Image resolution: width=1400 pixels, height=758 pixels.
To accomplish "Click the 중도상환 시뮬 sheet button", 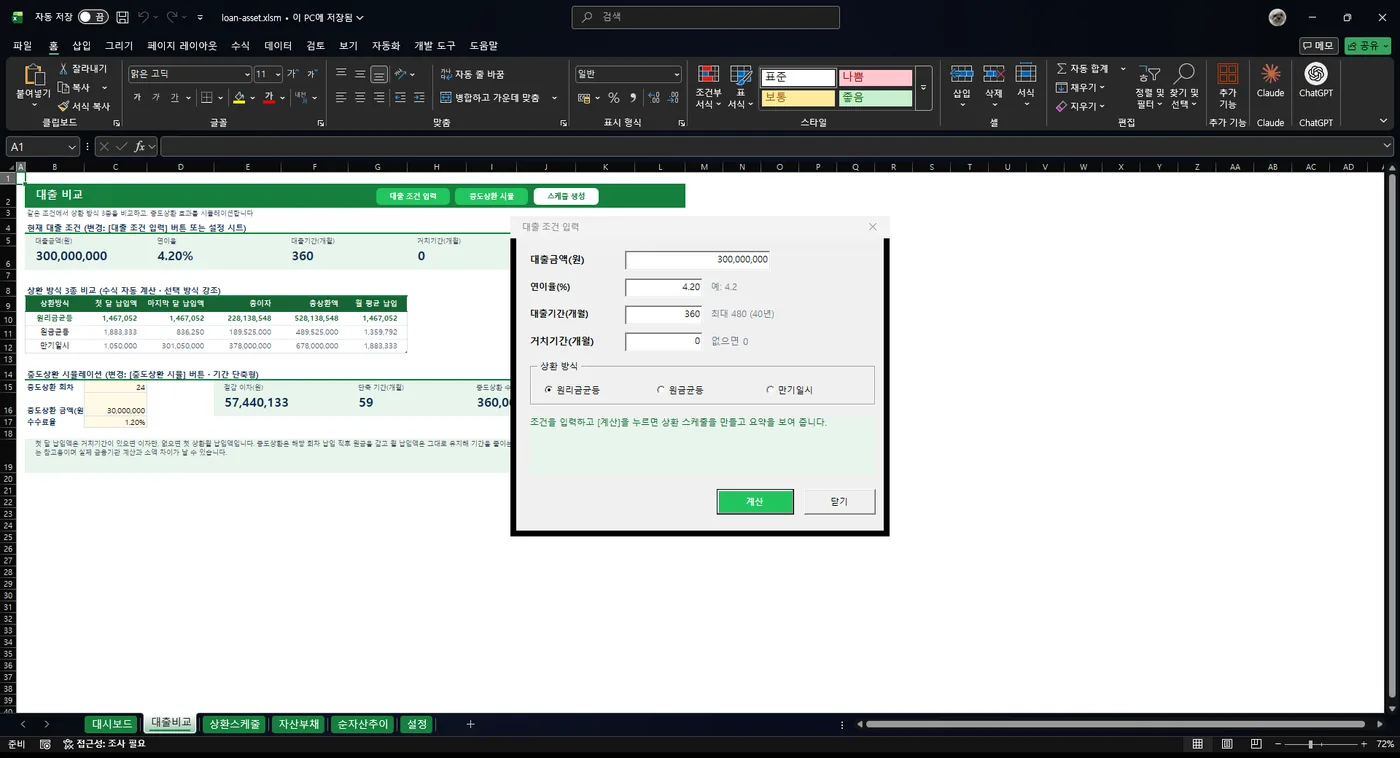I will point(491,196).
